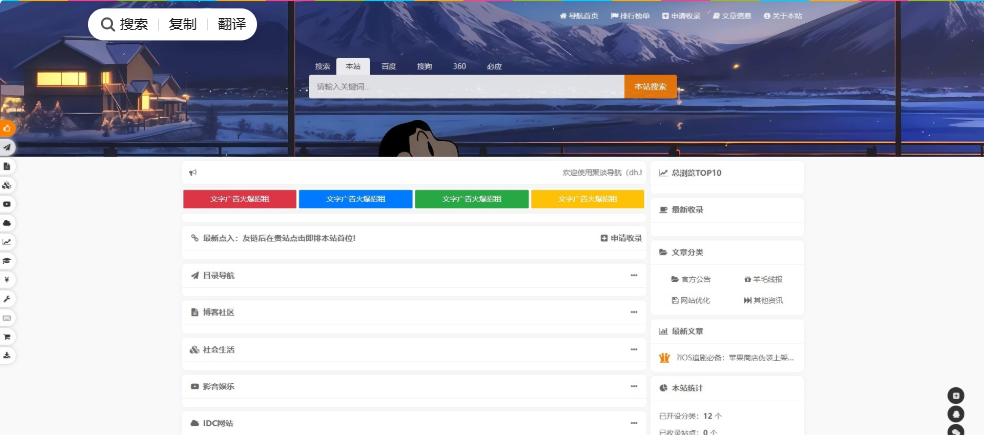Open the three-dot menu for 社会生活
This screenshot has width=984, height=435.
click(x=633, y=349)
